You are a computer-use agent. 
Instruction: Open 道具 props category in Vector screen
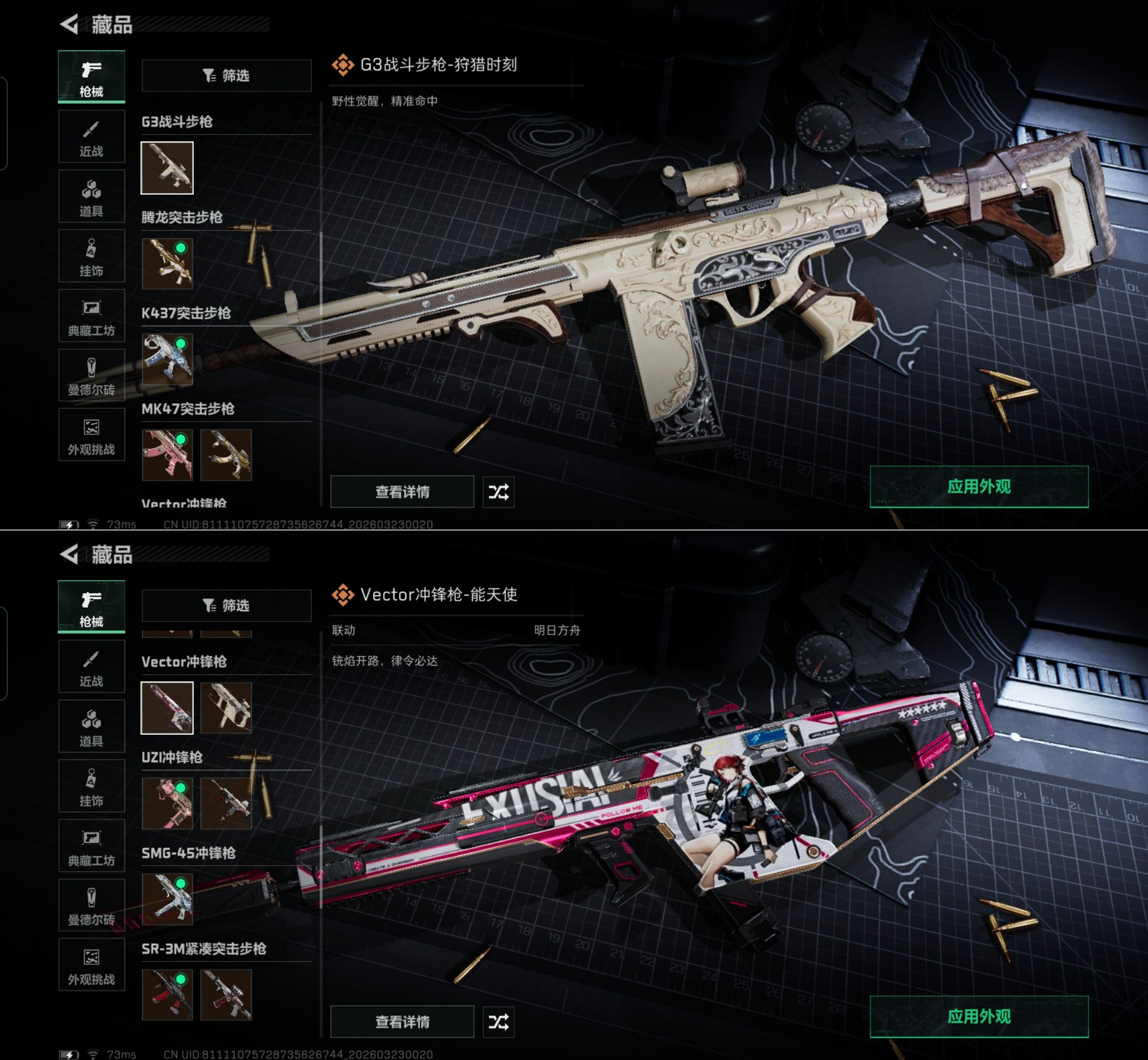pos(91,726)
